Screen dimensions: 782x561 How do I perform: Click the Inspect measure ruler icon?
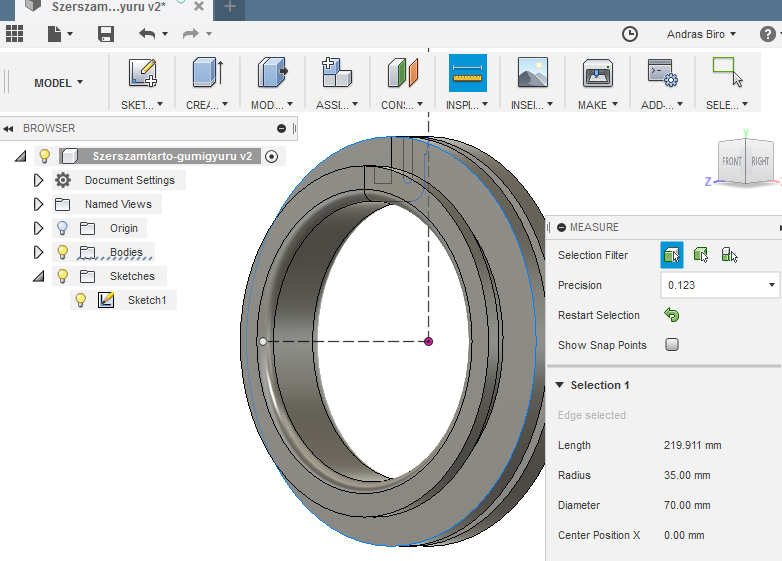tap(467, 74)
